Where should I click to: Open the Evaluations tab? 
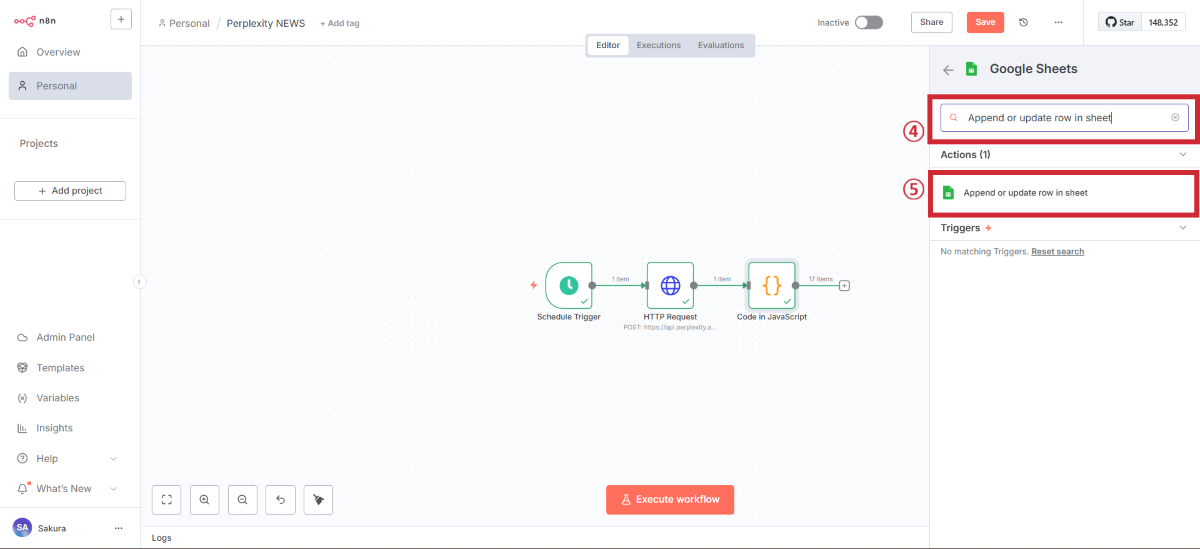point(721,45)
